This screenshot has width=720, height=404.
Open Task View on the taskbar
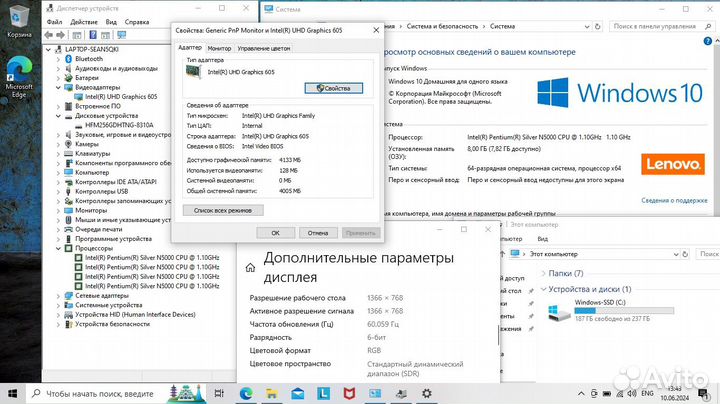(219, 393)
